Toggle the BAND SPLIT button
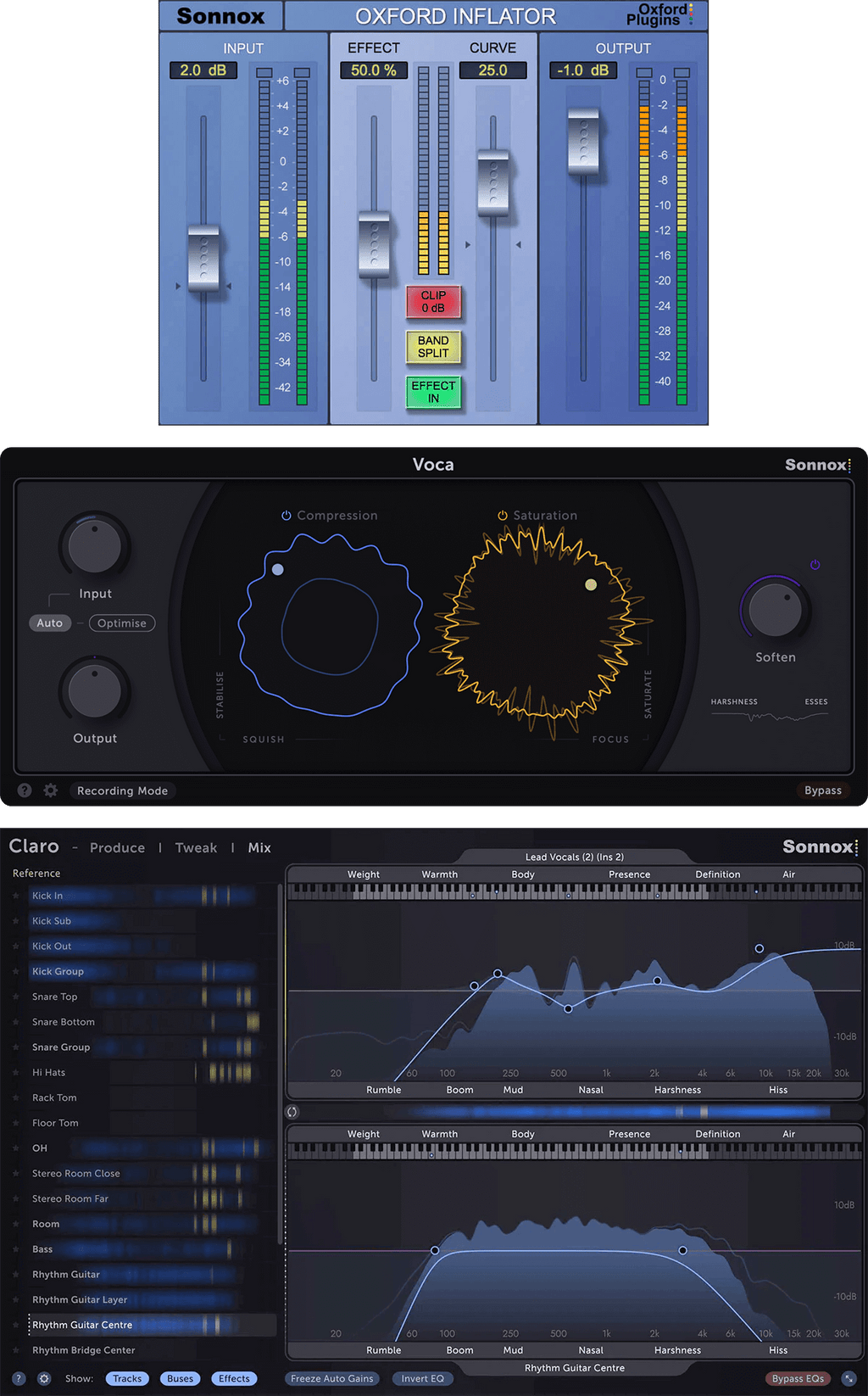Image resolution: width=868 pixels, height=1396 pixels. [433, 346]
